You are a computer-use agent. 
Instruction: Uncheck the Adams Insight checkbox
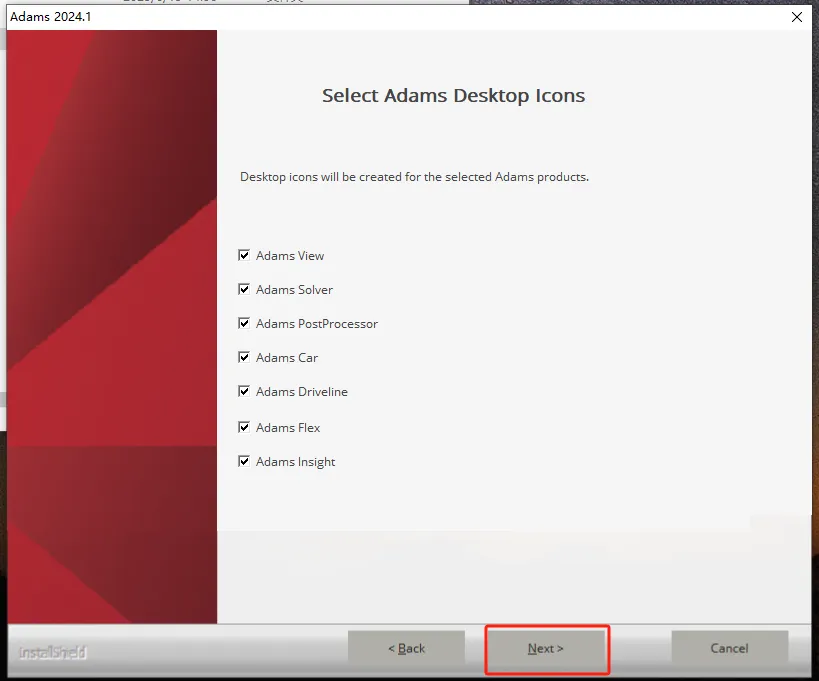[244, 461]
